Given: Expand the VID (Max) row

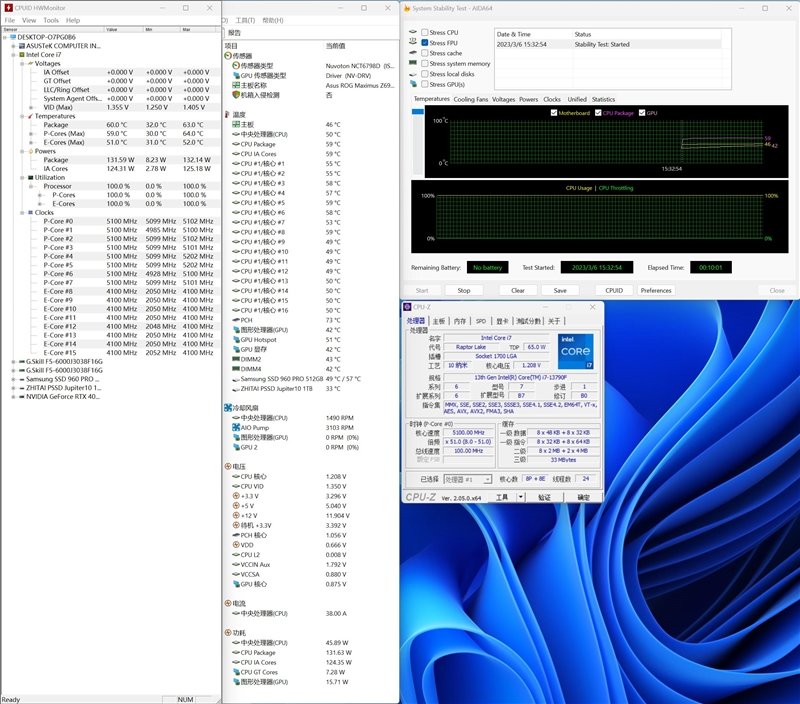Looking at the screenshot, I should (31, 107).
